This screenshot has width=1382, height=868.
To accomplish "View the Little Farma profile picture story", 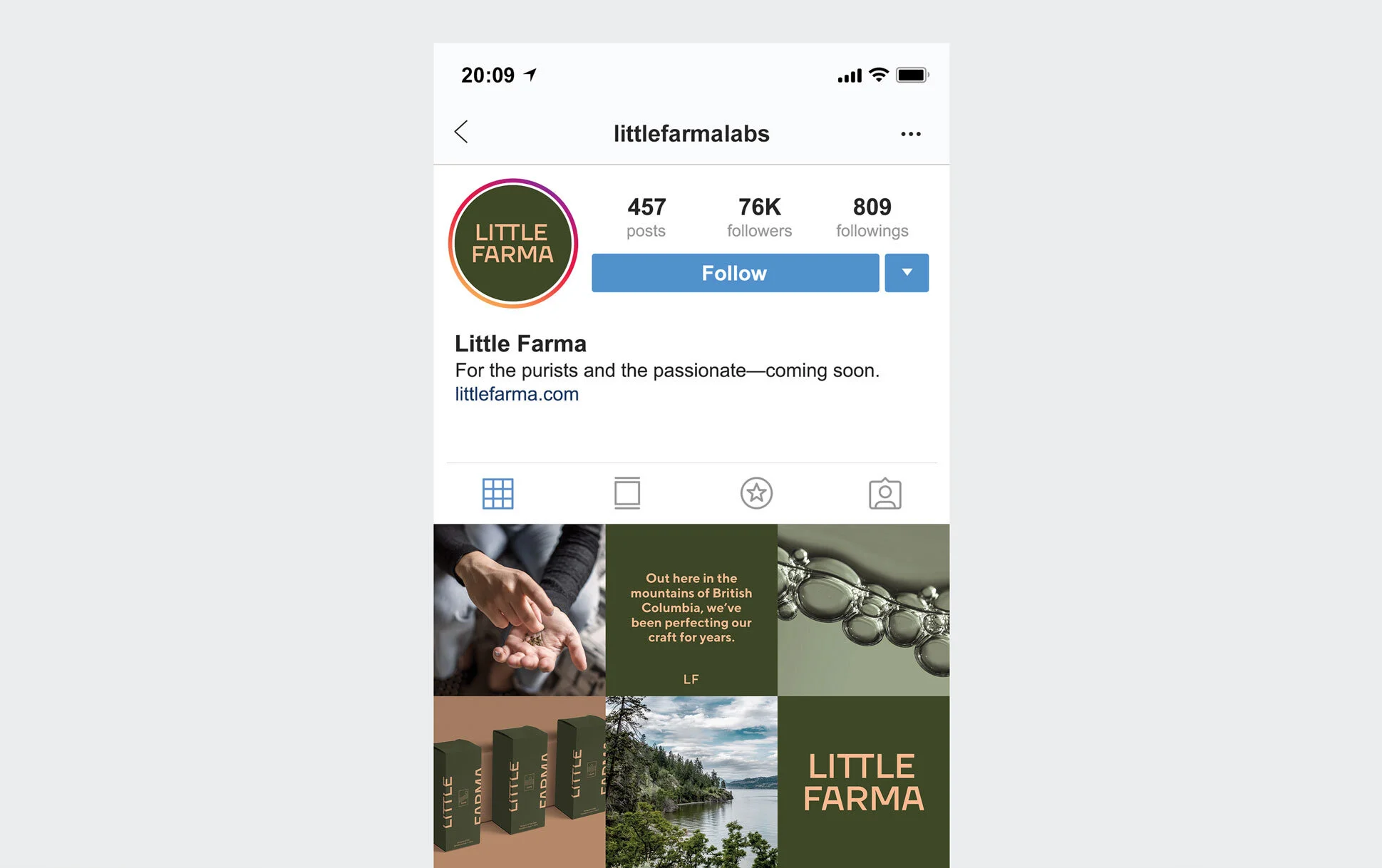I will pos(512,243).
